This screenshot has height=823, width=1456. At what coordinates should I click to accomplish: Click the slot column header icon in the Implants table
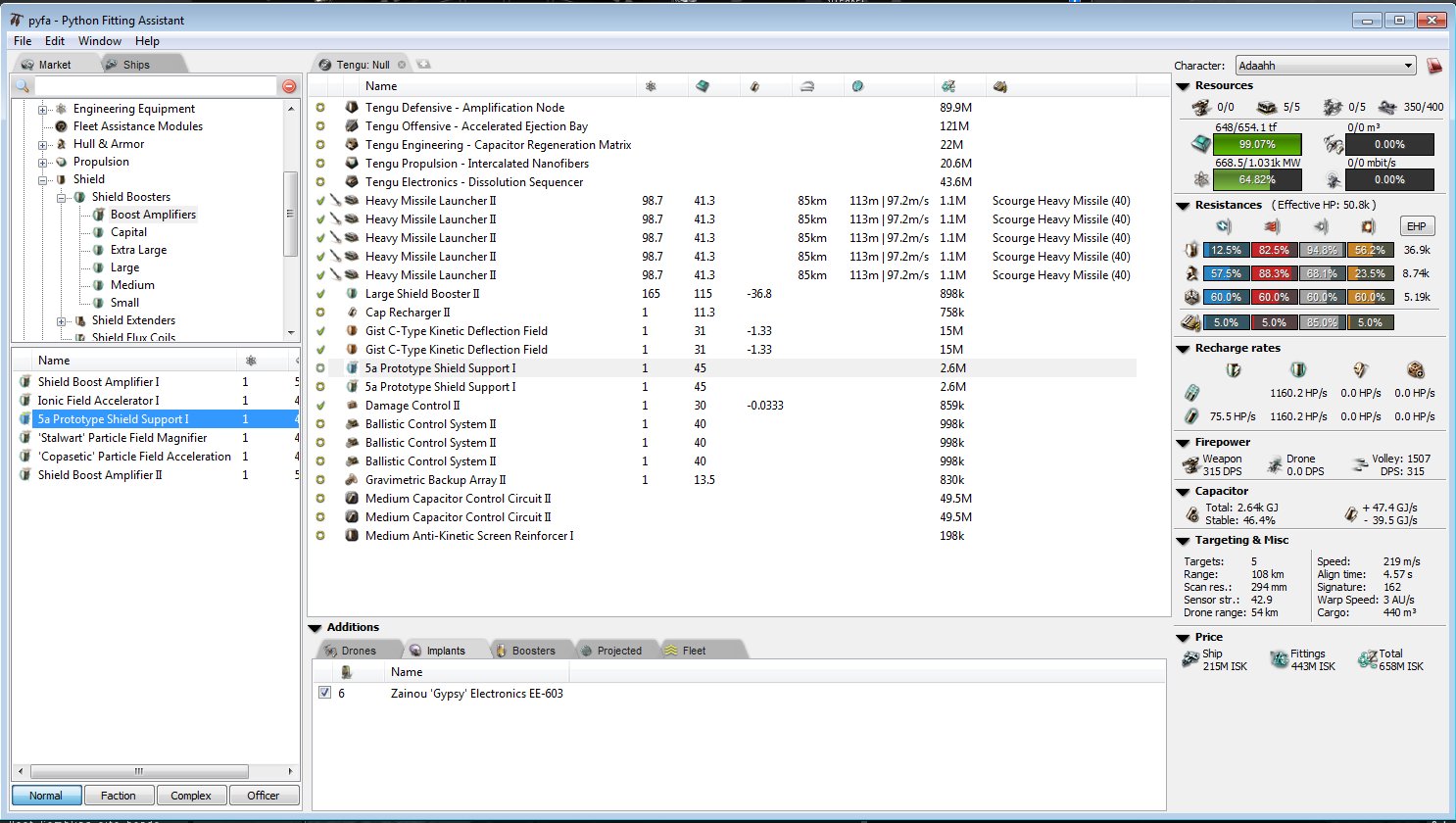(346, 672)
